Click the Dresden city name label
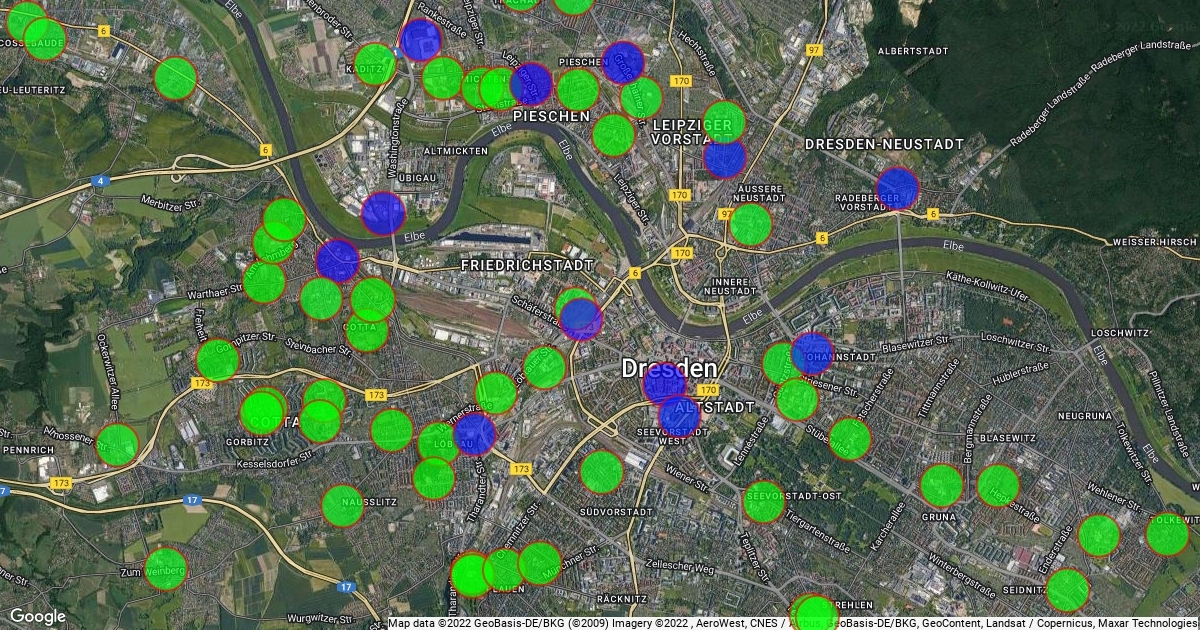Image resolution: width=1200 pixels, height=630 pixels. (x=669, y=368)
